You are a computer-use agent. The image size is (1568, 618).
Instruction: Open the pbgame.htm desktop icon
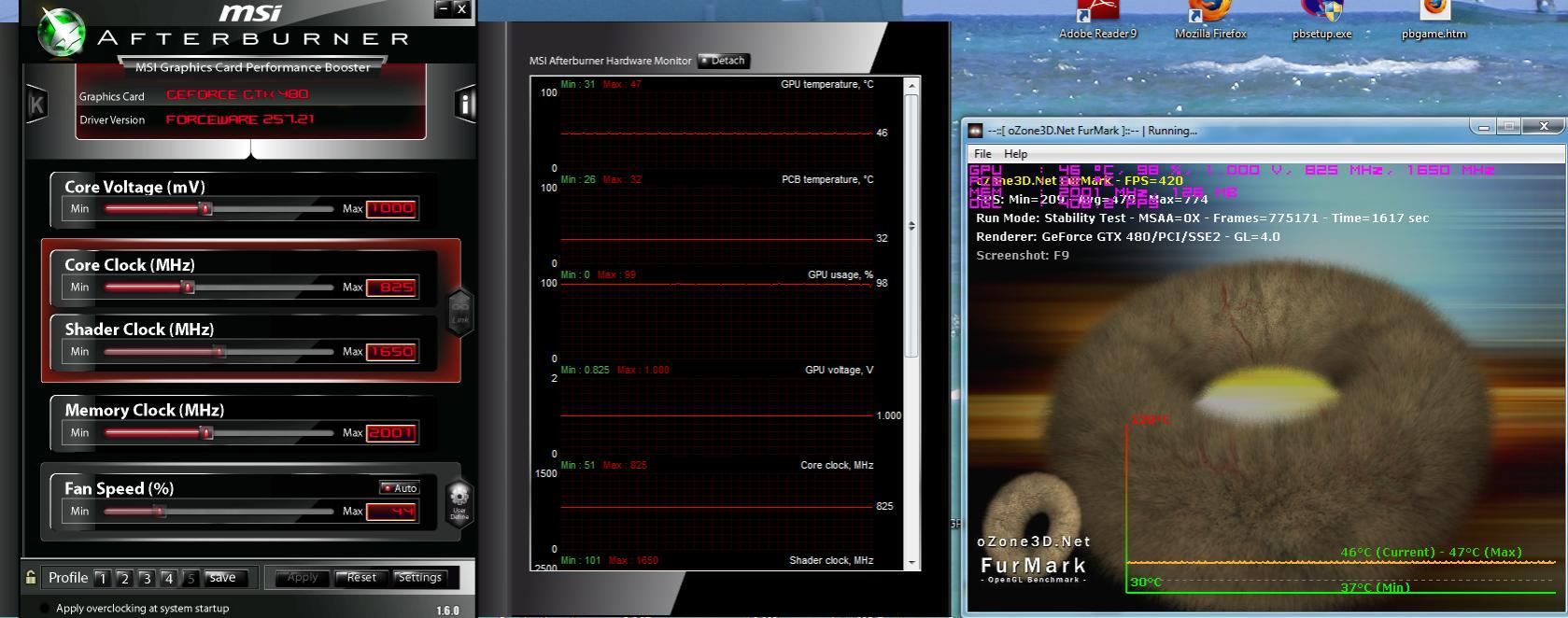coord(1434,20)
